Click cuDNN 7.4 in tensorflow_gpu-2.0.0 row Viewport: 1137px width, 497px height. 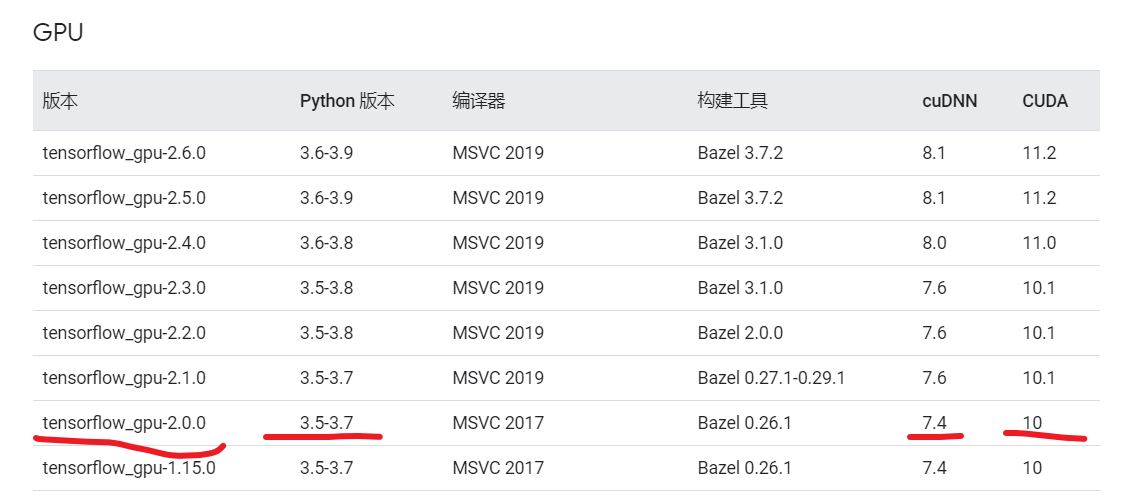[934, 423]
